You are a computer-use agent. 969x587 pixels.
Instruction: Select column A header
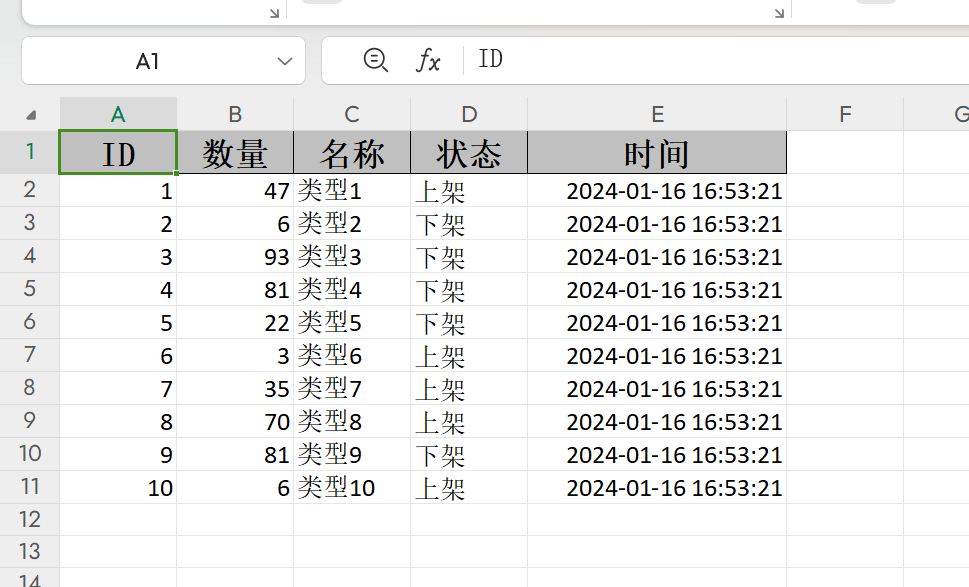point(118,114)
